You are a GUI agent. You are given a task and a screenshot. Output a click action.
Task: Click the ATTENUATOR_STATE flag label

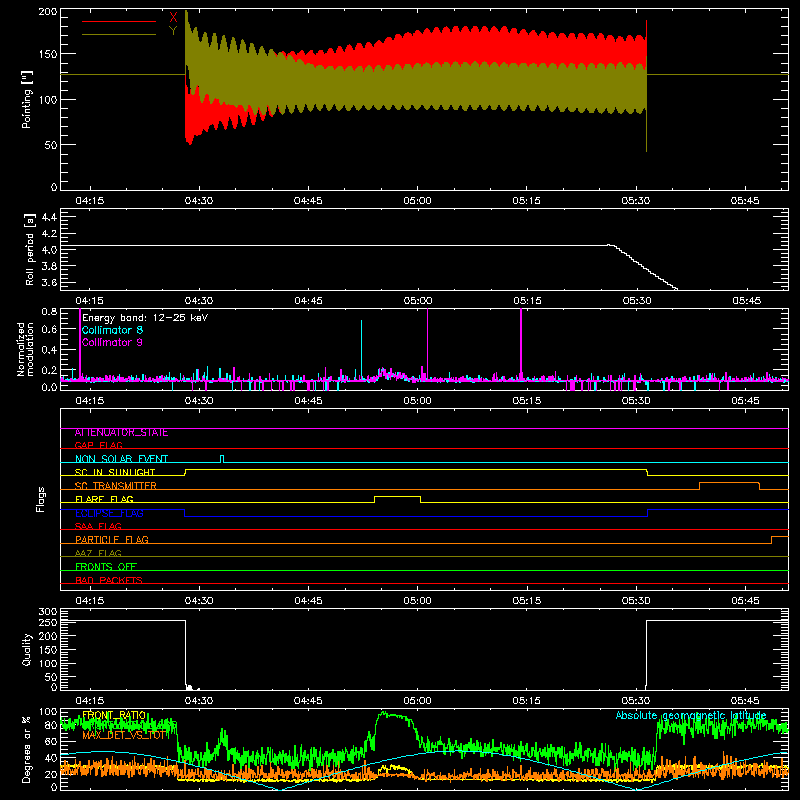click(121, 433)
